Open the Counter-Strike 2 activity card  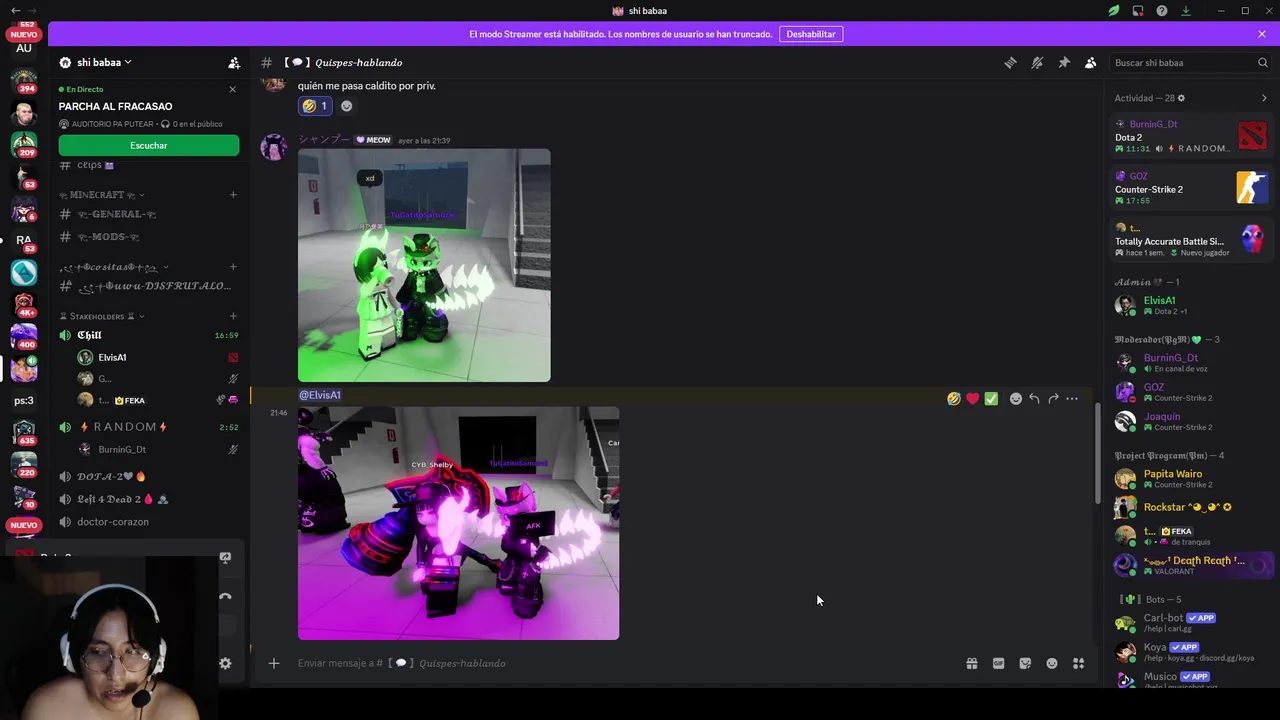1191,188
